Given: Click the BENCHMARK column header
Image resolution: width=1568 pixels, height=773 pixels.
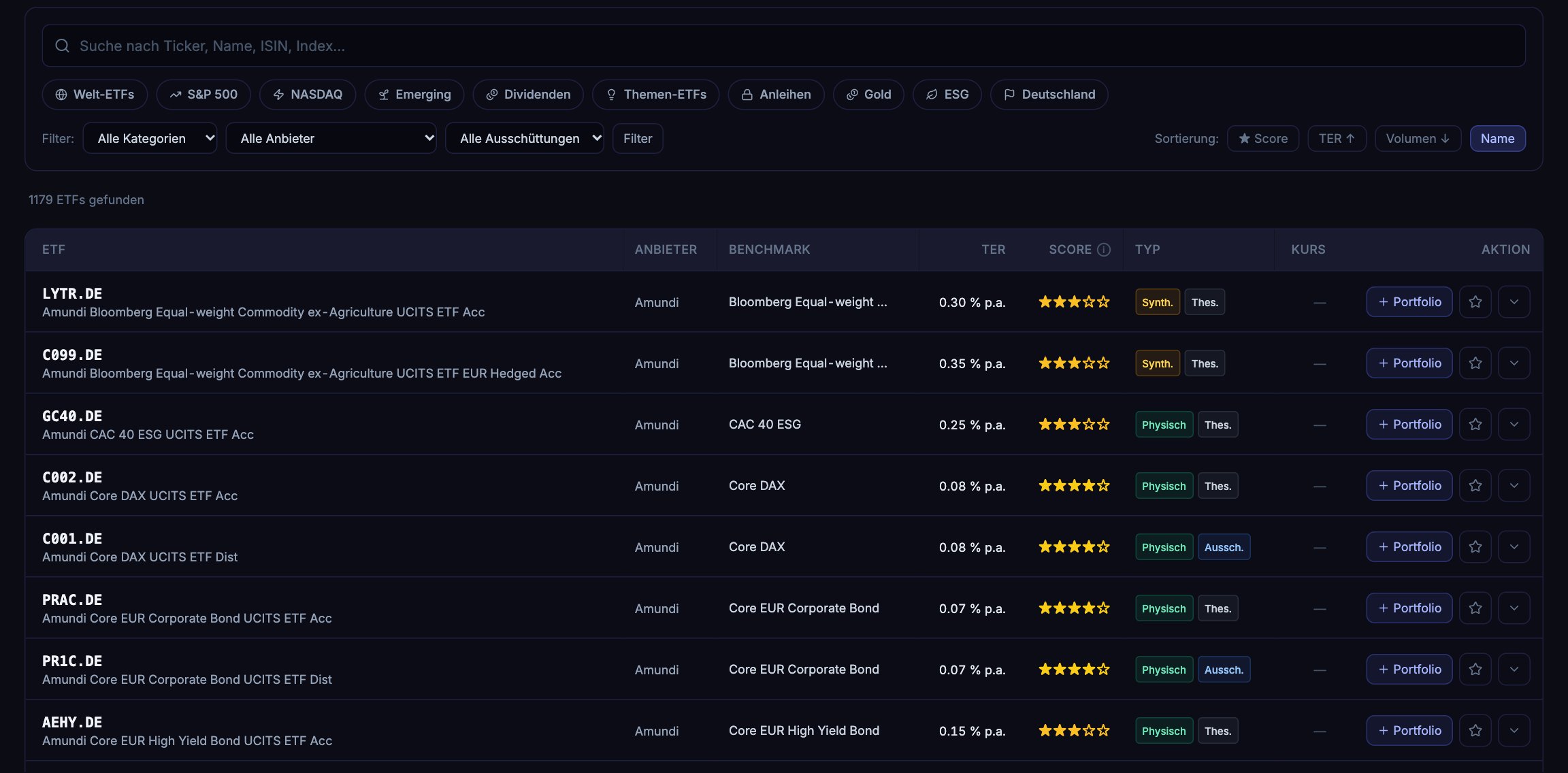Looking at the screenshot, I should 770,250.
